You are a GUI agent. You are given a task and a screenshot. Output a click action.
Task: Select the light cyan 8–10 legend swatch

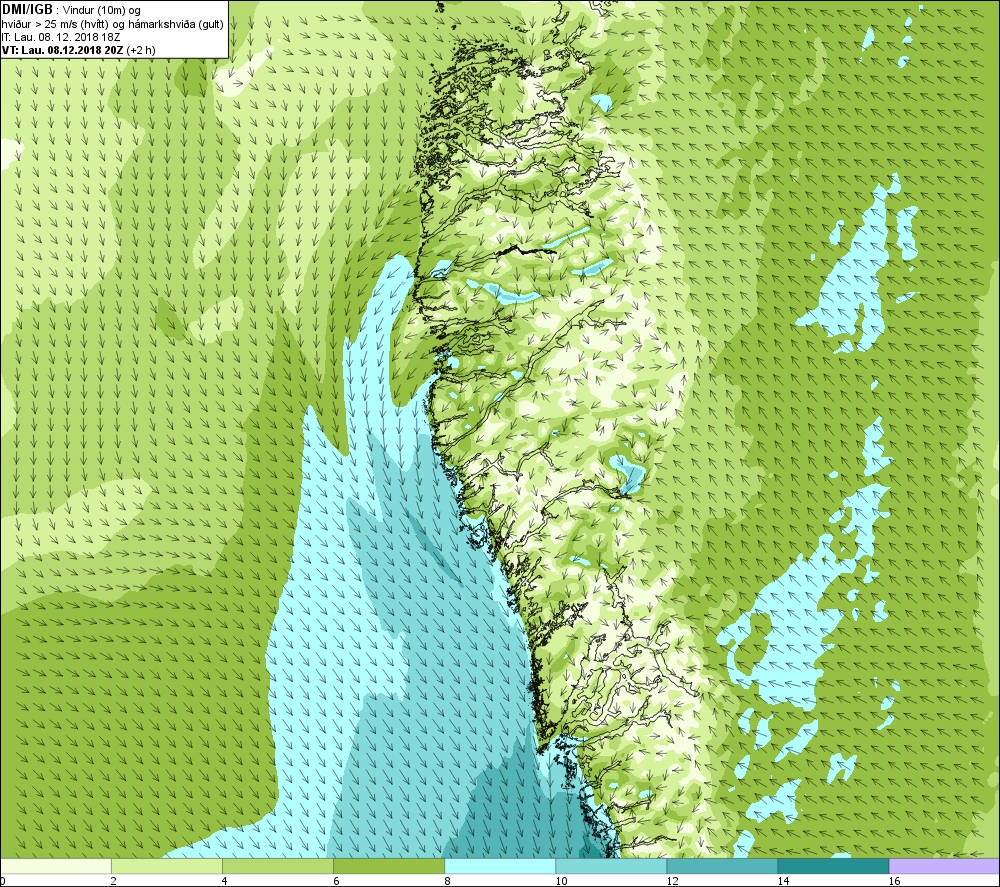click(499, 866)
